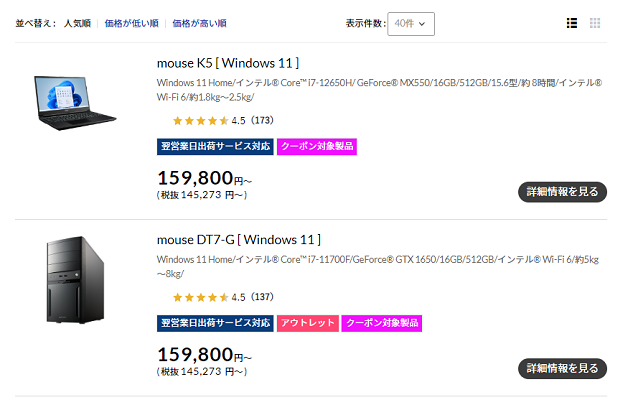633x405 pixels.
Task: Click mouse K5 star rating icons
Action: click(199, 120)
